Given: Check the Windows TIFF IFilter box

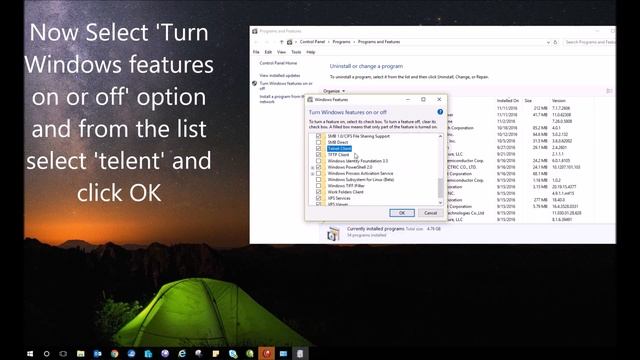Looking at the screenshot, I should (x=318, y=186).
